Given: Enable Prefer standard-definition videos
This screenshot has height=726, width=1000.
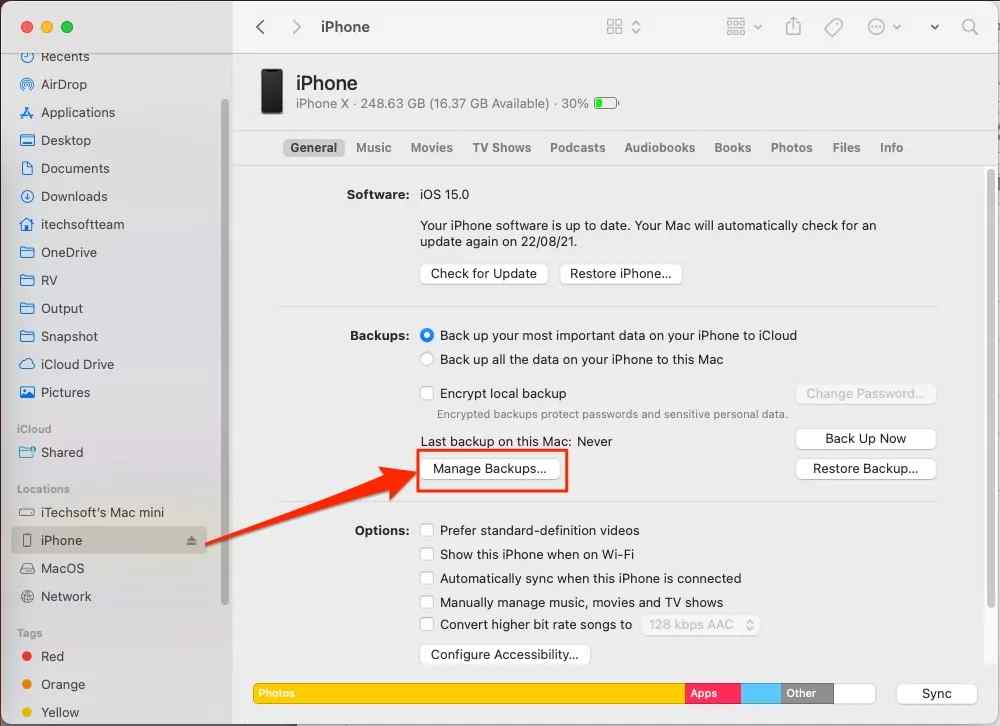Looking at the screenshot, I should [427, 531].
